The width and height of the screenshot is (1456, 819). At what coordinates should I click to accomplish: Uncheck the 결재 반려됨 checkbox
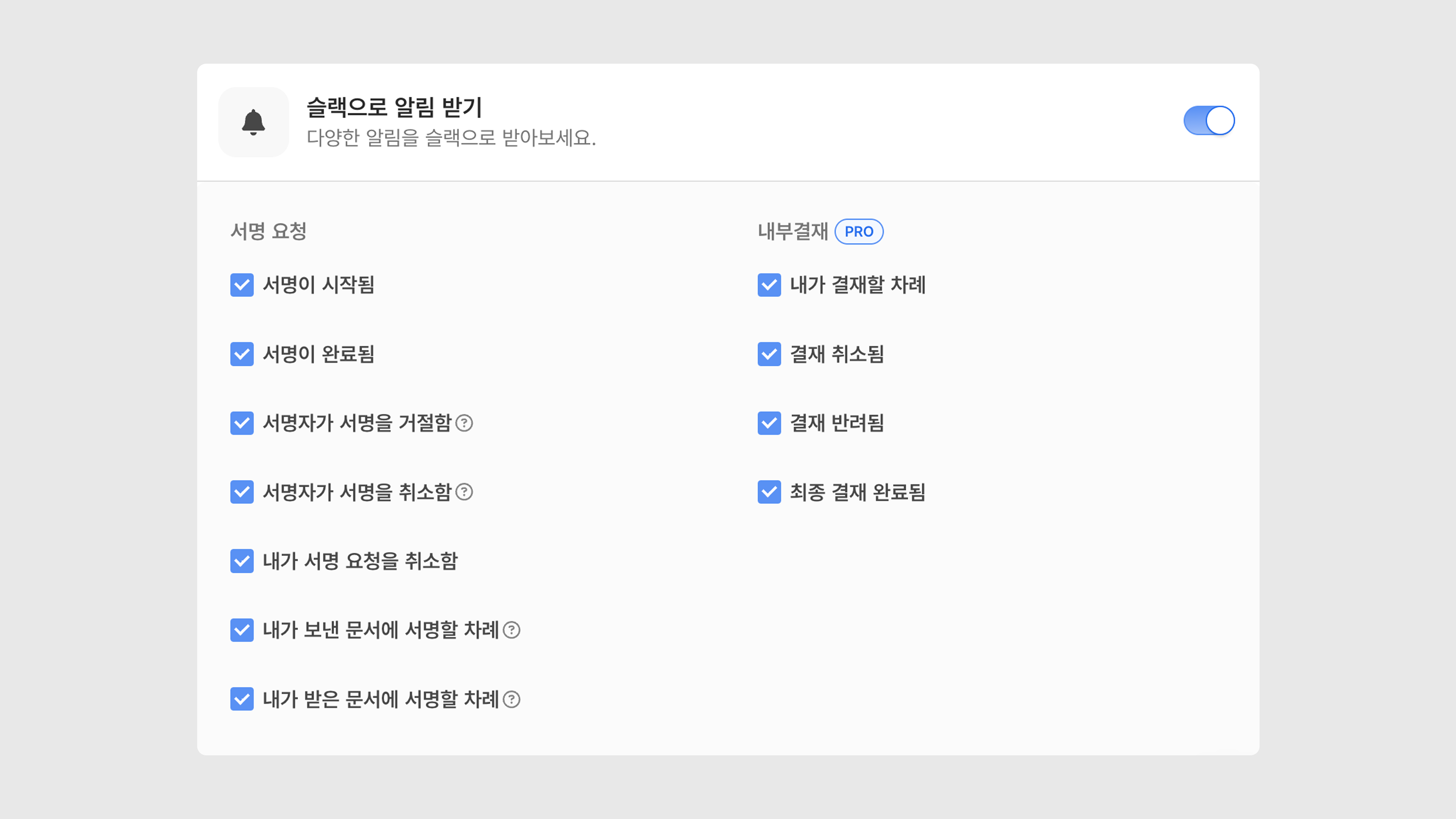(x=769, y=423)
